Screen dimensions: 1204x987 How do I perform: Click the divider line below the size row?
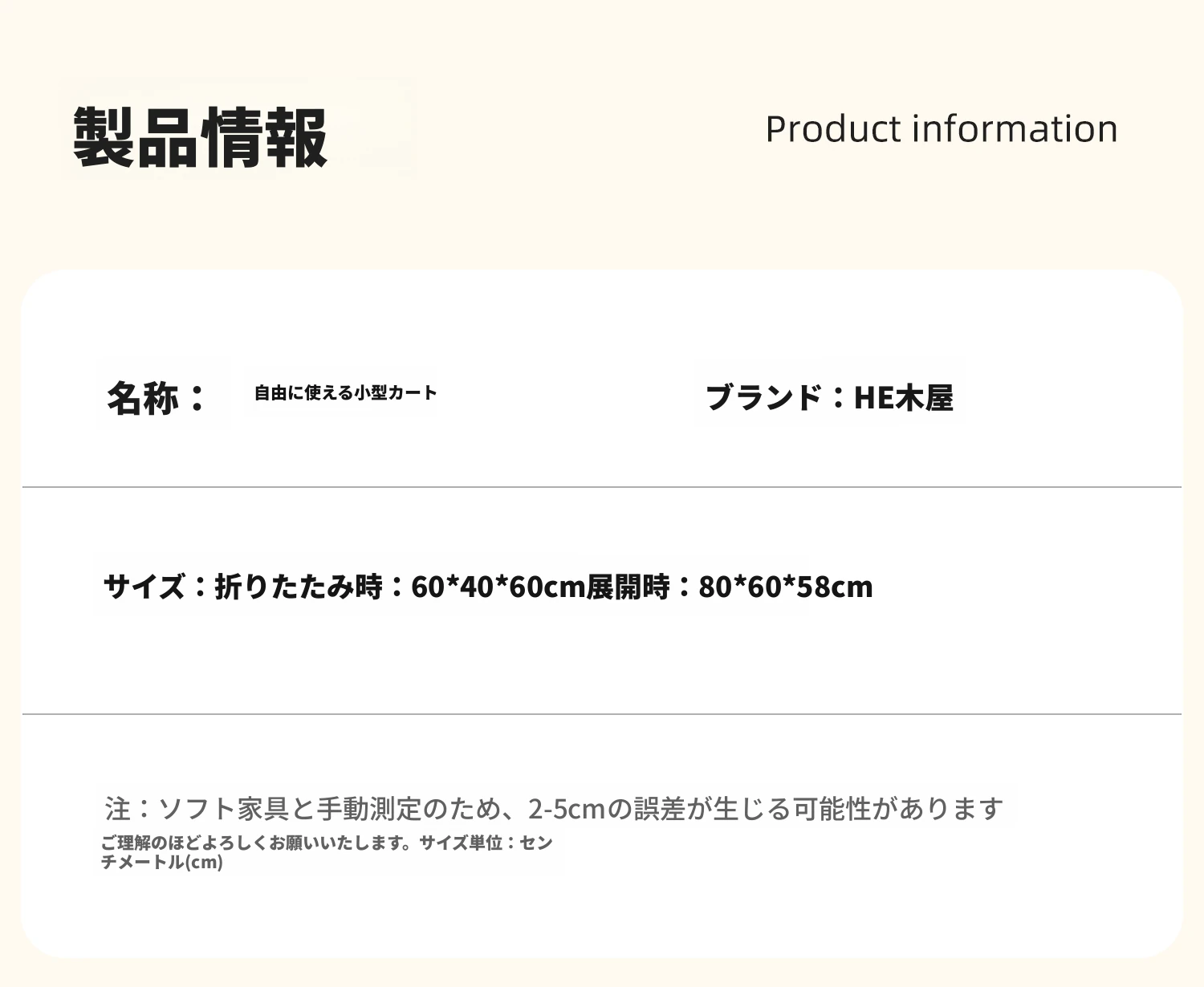(602, 714)
